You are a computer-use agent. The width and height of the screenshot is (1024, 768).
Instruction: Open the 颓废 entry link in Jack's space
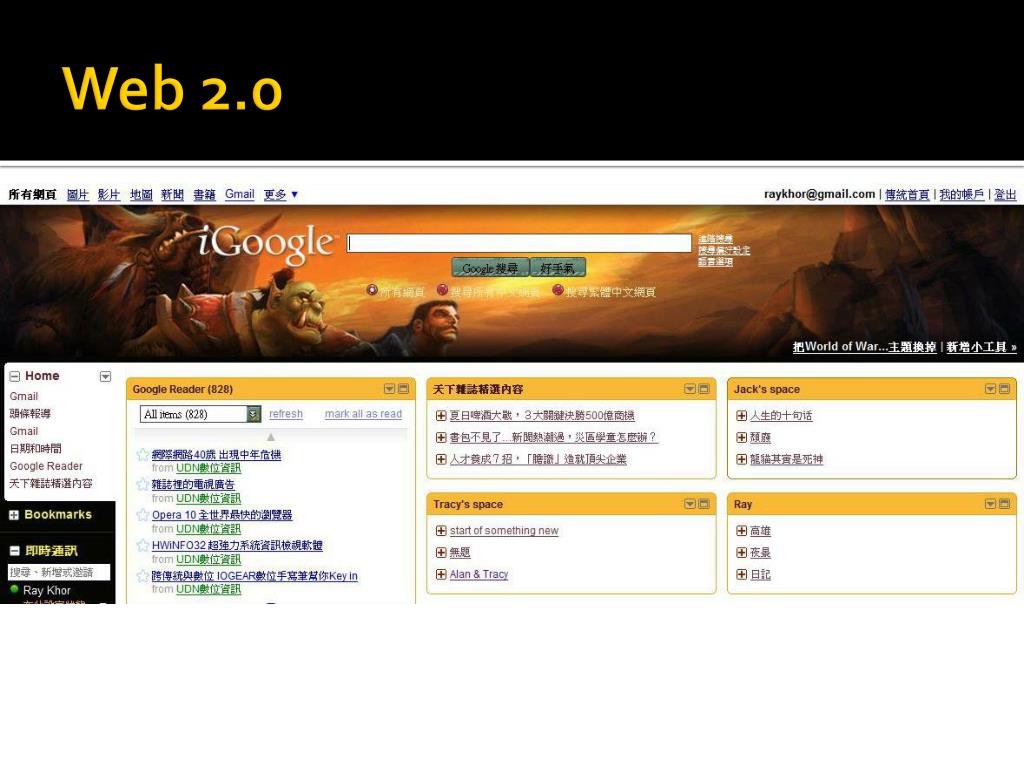pos(760,437)
